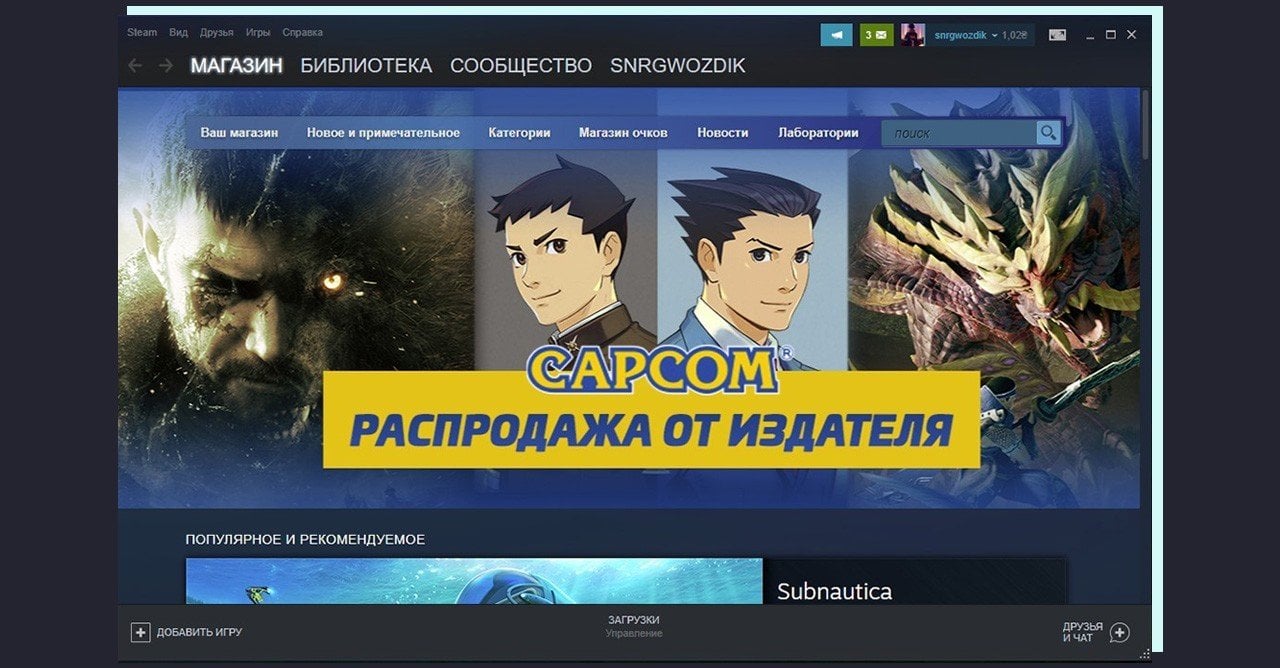Open the Ваш магазин store menu
Image resolution: width=1280 pixels, height=668 pixels.
[239, 133]
